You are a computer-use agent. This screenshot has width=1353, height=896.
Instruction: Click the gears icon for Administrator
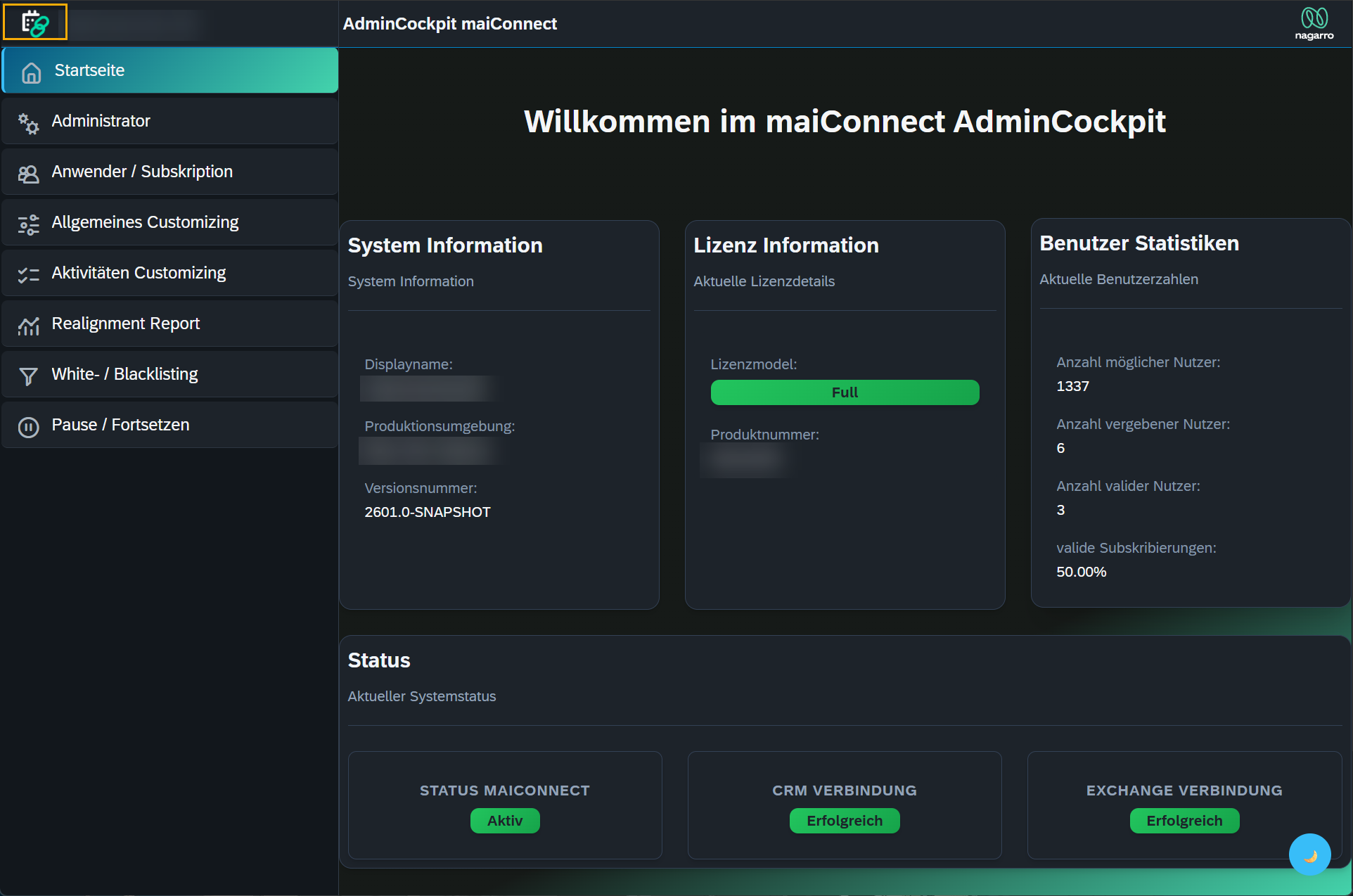[x=28, y=124]
